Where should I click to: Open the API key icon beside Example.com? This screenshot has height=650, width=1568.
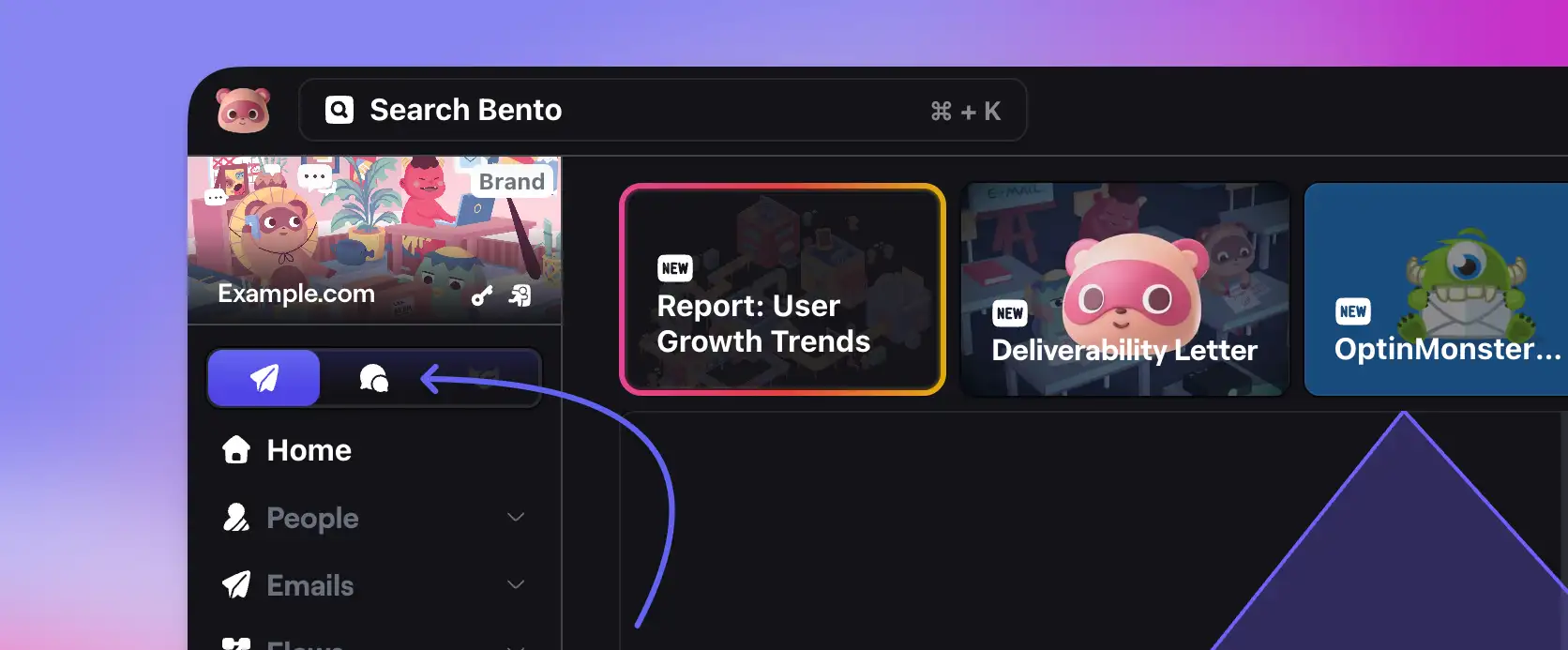coord(482,296)
